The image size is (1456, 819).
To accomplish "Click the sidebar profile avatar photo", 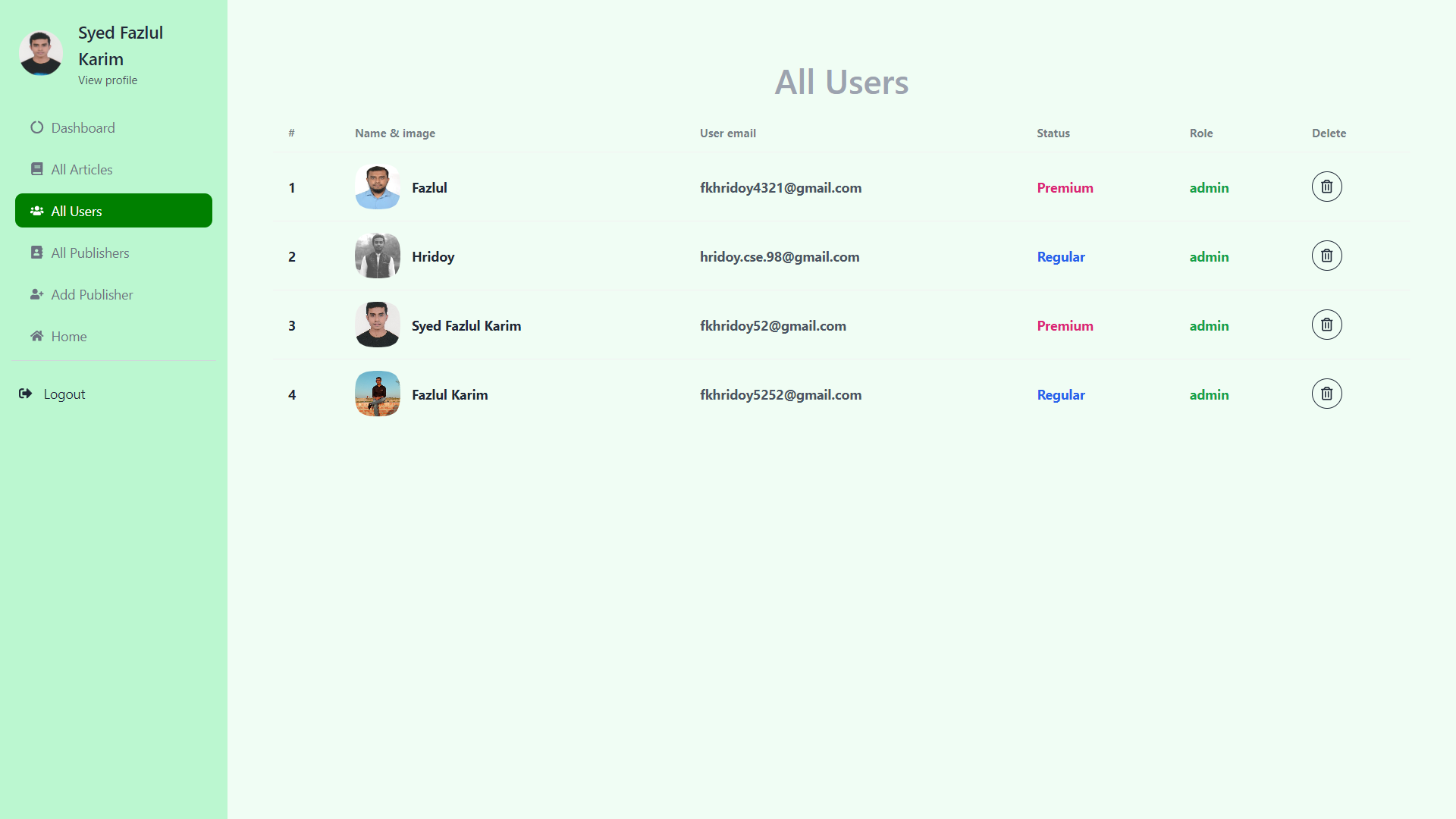I will 41,53.
